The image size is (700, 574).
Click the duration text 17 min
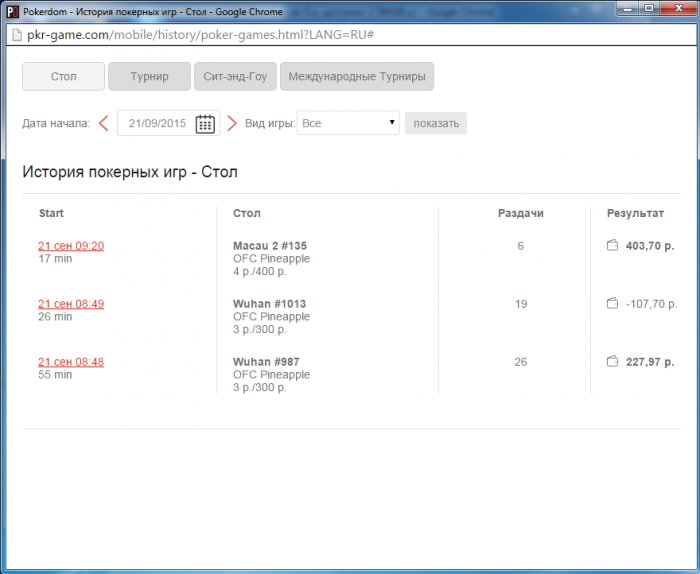55,258
